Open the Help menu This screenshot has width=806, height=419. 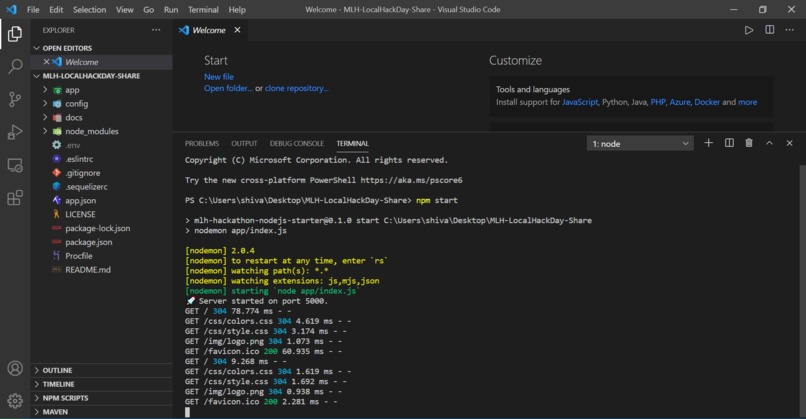pos(237,9)
